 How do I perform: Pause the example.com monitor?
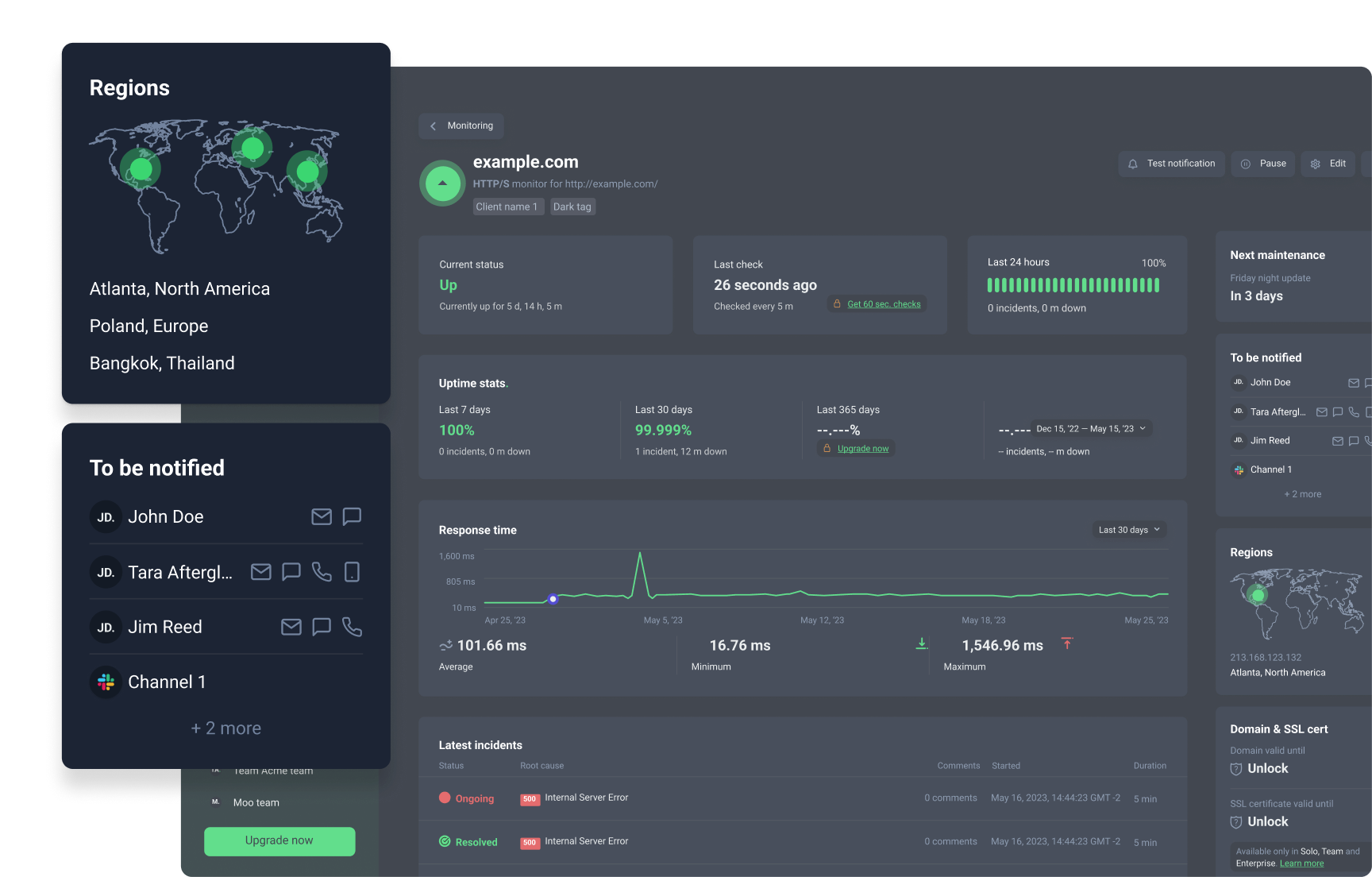[x=1263, y=164]
